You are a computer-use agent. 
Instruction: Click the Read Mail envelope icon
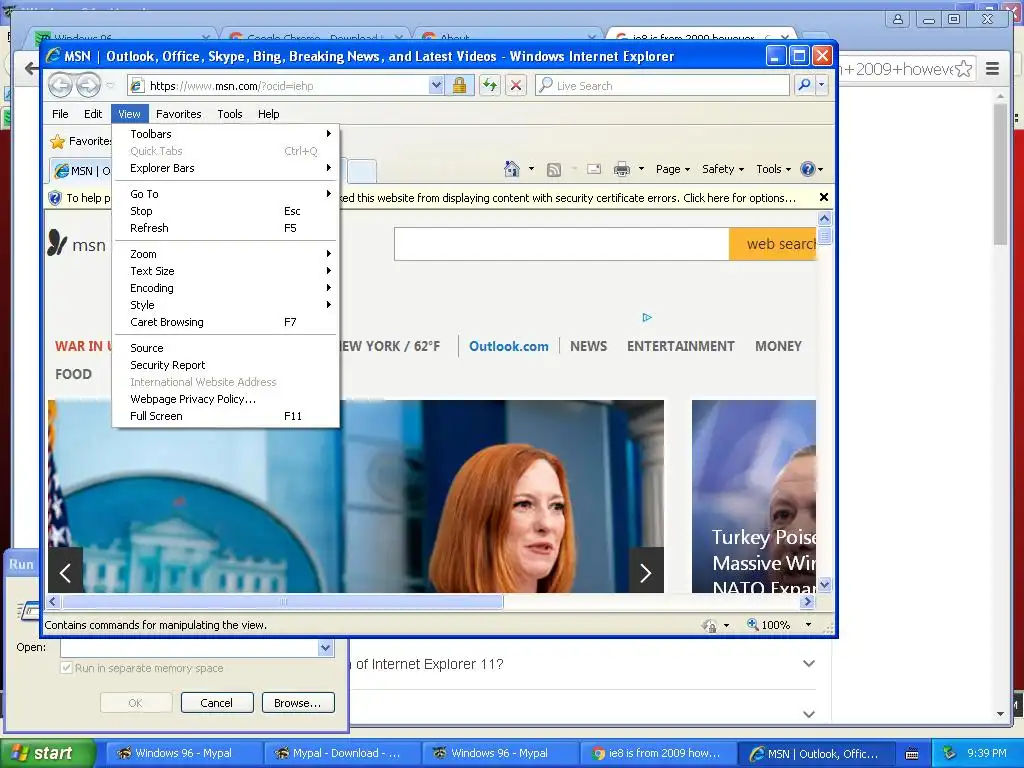click(x=594, y=169)
